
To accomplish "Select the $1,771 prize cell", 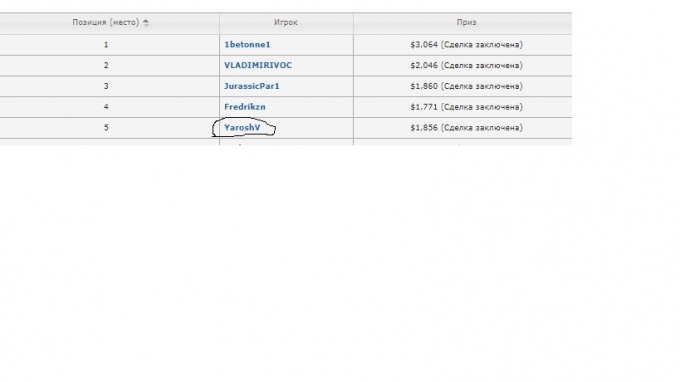I will [x=463, y=107].
